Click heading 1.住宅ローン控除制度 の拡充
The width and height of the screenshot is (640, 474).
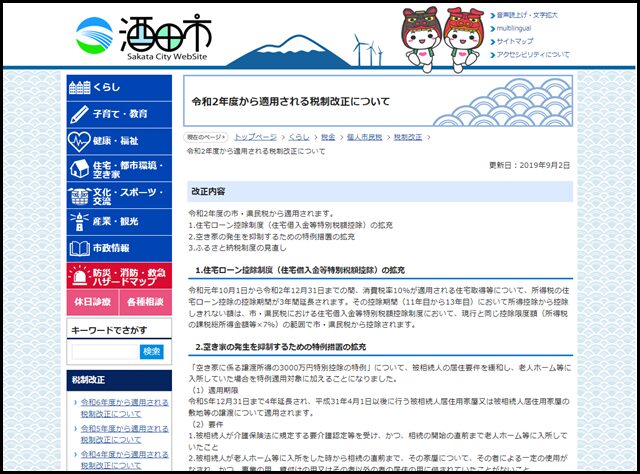300,270
